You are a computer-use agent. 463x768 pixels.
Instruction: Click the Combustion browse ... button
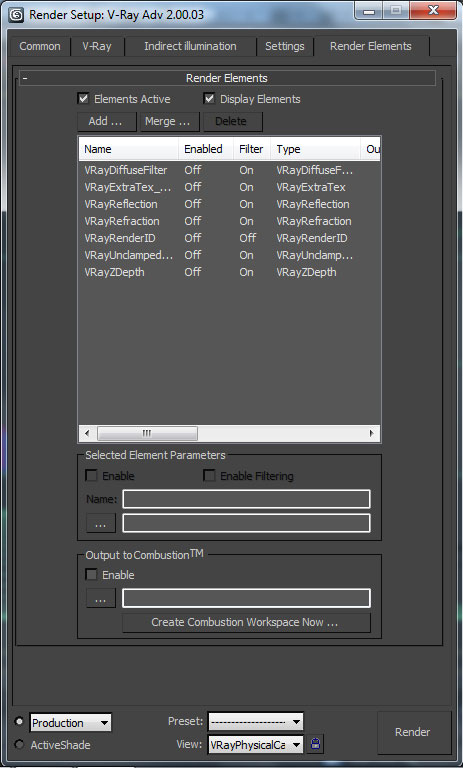[101, 598]
